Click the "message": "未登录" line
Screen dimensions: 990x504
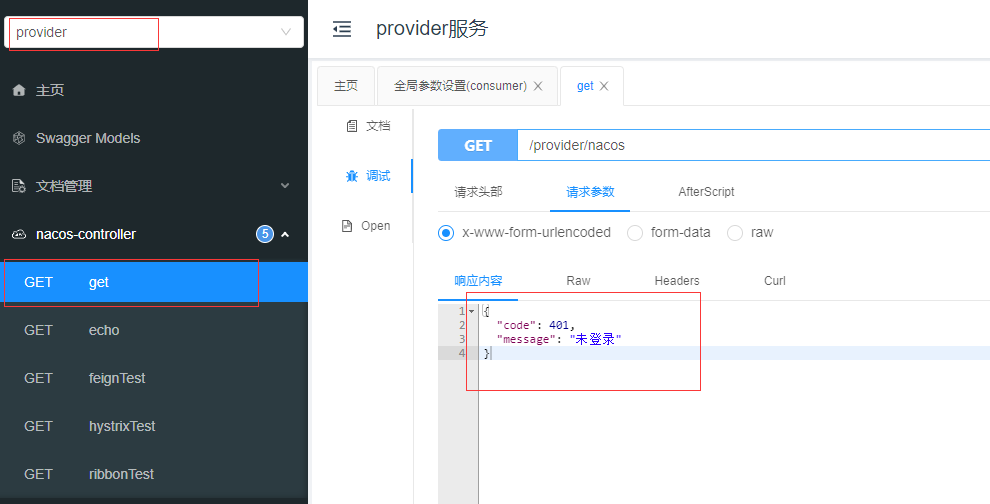click(559, 339)
